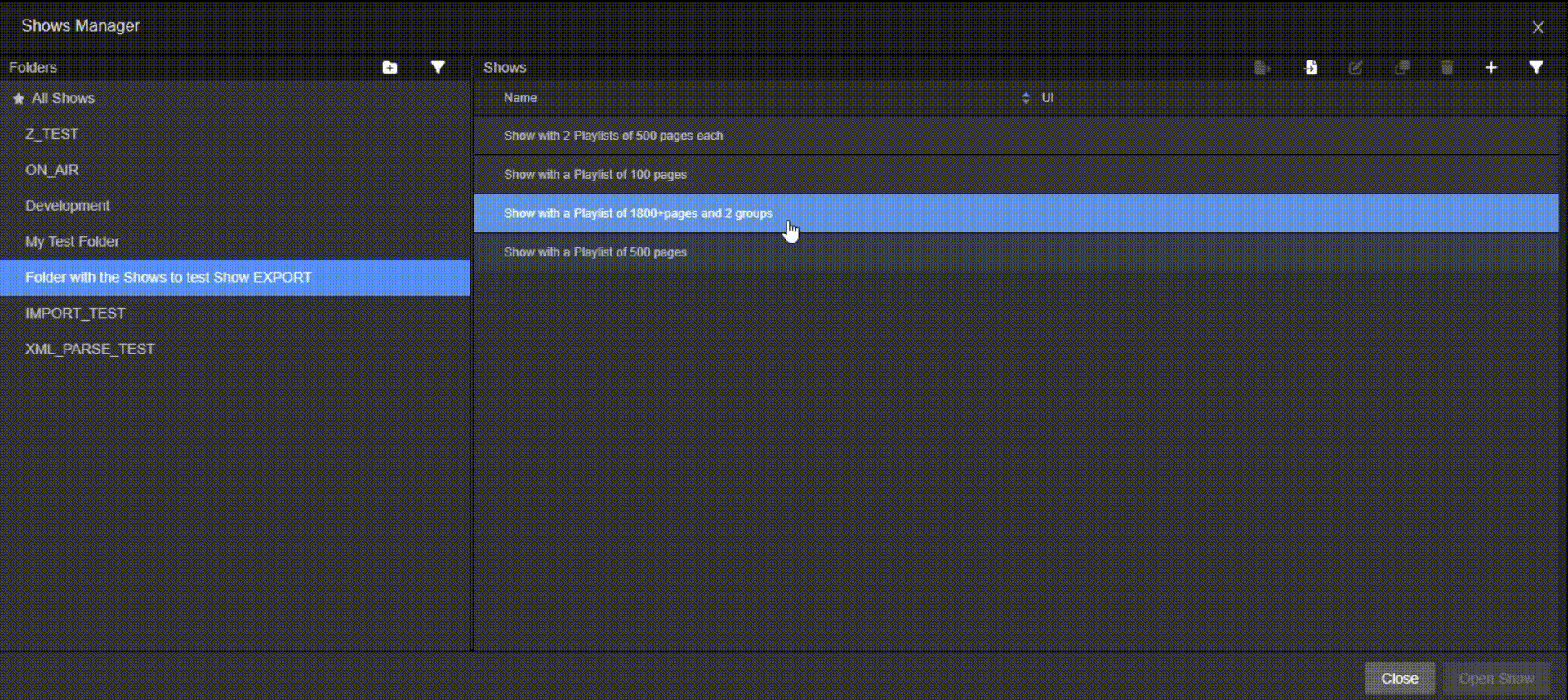Select the Z_TEST folder
This screenshot has width=1568, height=700.
(52, 134)
